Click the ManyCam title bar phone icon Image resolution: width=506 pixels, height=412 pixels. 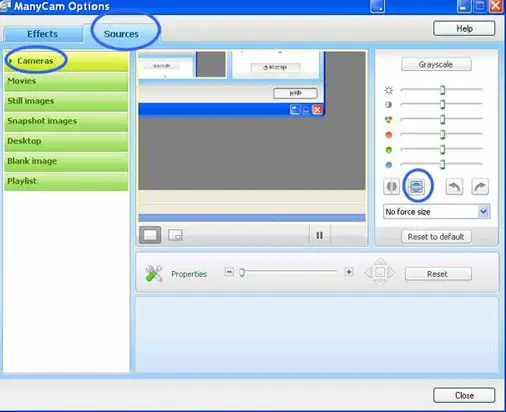click(x=378, y=6)
